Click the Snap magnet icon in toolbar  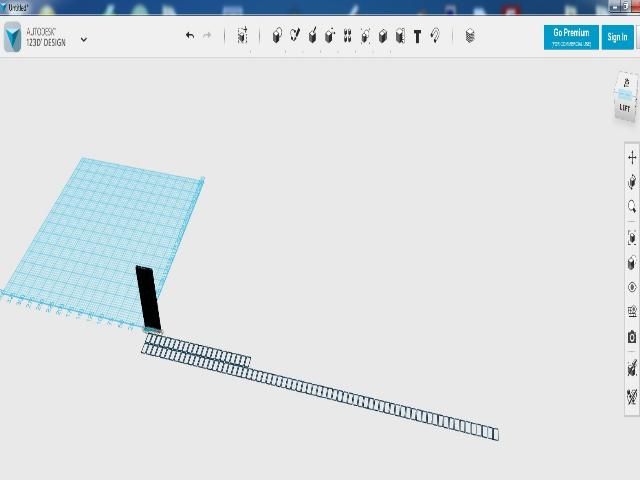(x=435, y=36)
